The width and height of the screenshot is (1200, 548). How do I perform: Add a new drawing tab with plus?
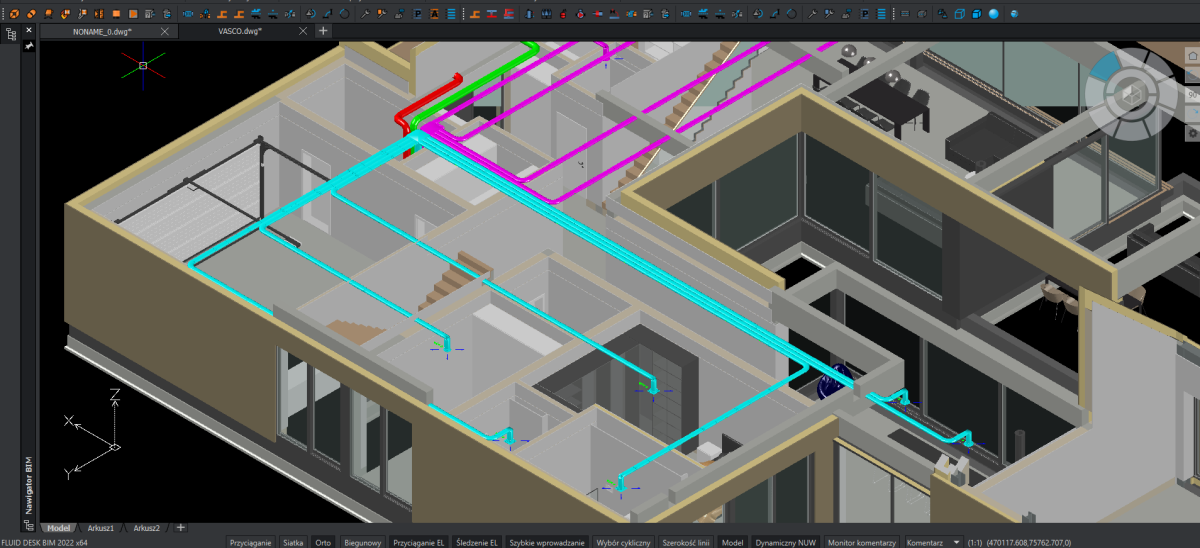323,31
